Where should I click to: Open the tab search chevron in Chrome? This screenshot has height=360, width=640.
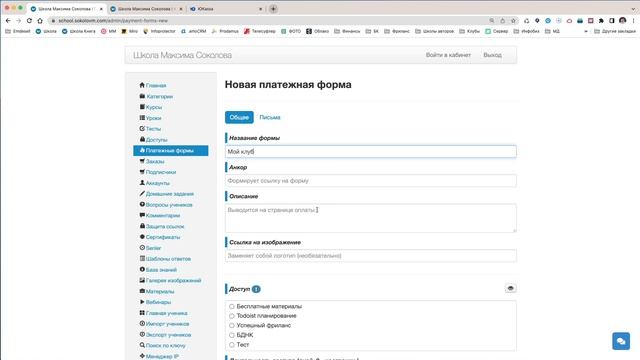point(633,9)
